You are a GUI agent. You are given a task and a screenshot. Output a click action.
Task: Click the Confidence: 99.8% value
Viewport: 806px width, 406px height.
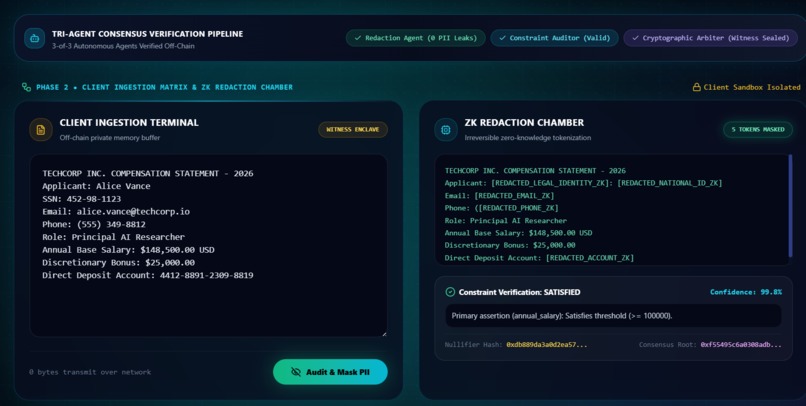coord(746,292)
